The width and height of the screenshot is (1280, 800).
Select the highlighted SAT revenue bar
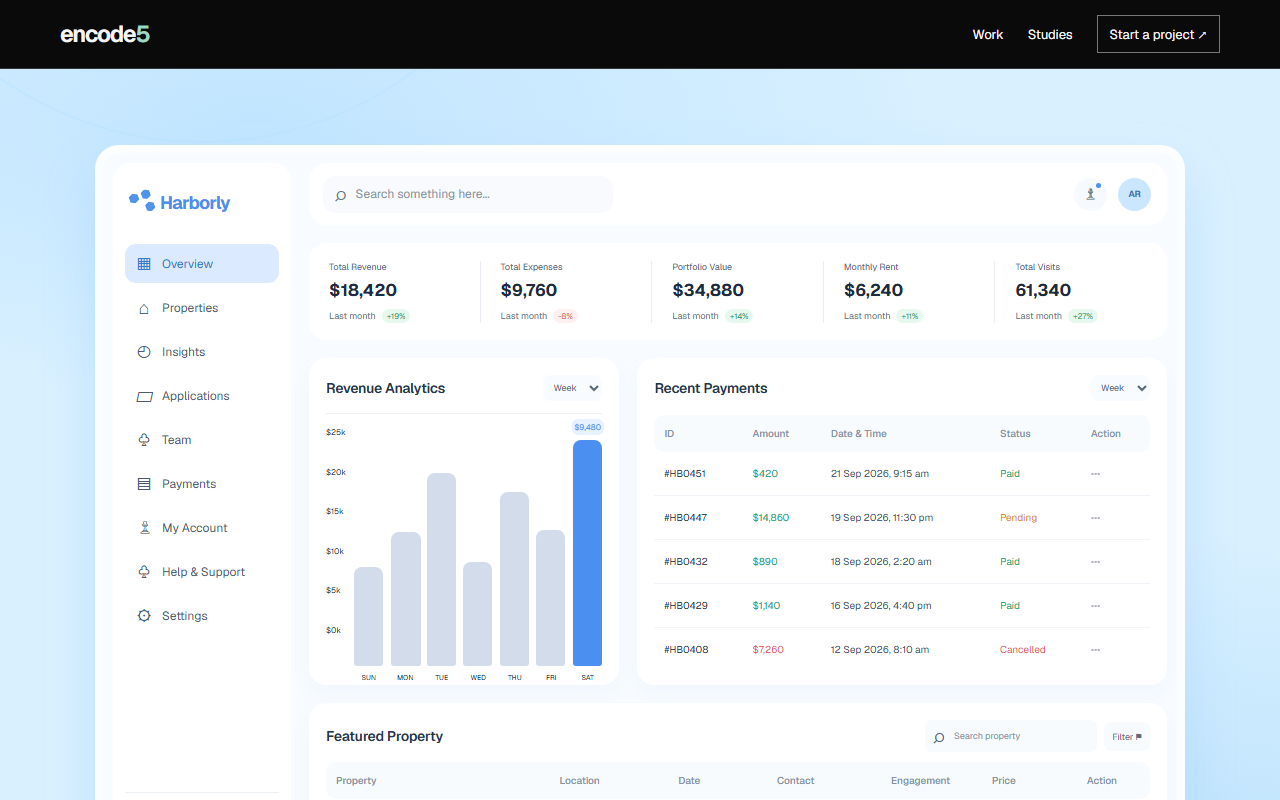tap(587, 553)
